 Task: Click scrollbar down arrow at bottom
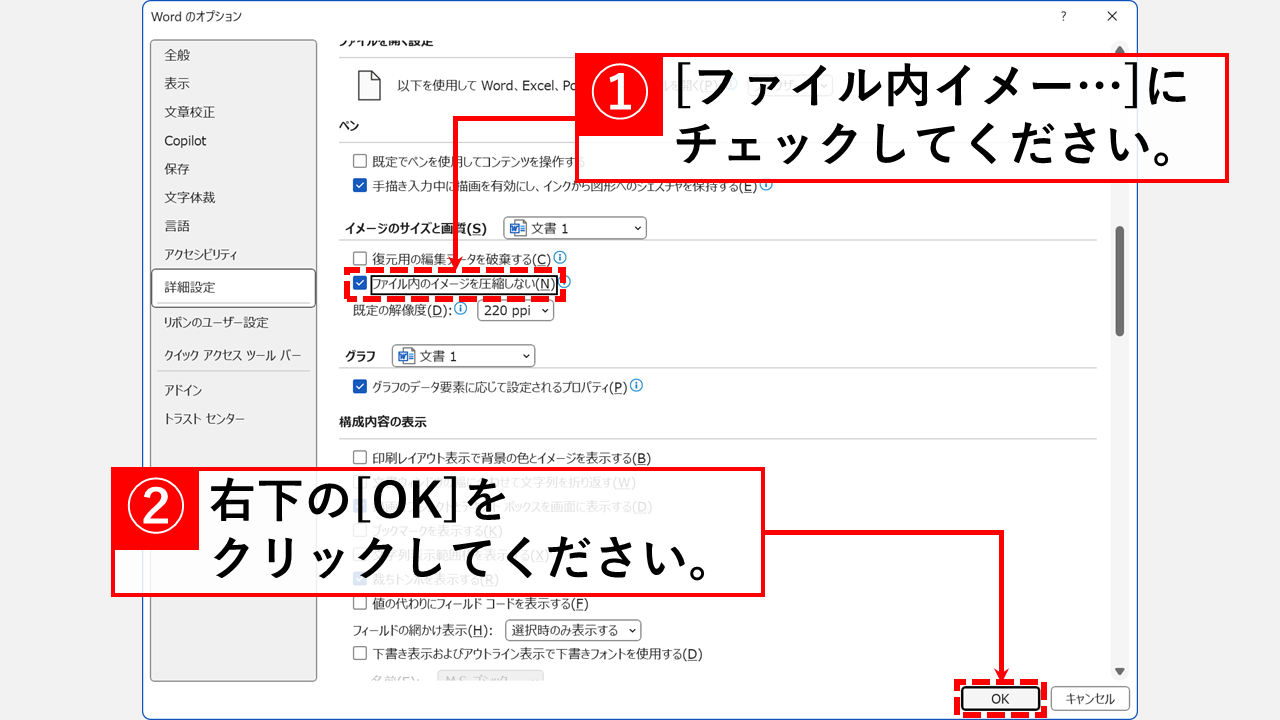point(1120,671)
